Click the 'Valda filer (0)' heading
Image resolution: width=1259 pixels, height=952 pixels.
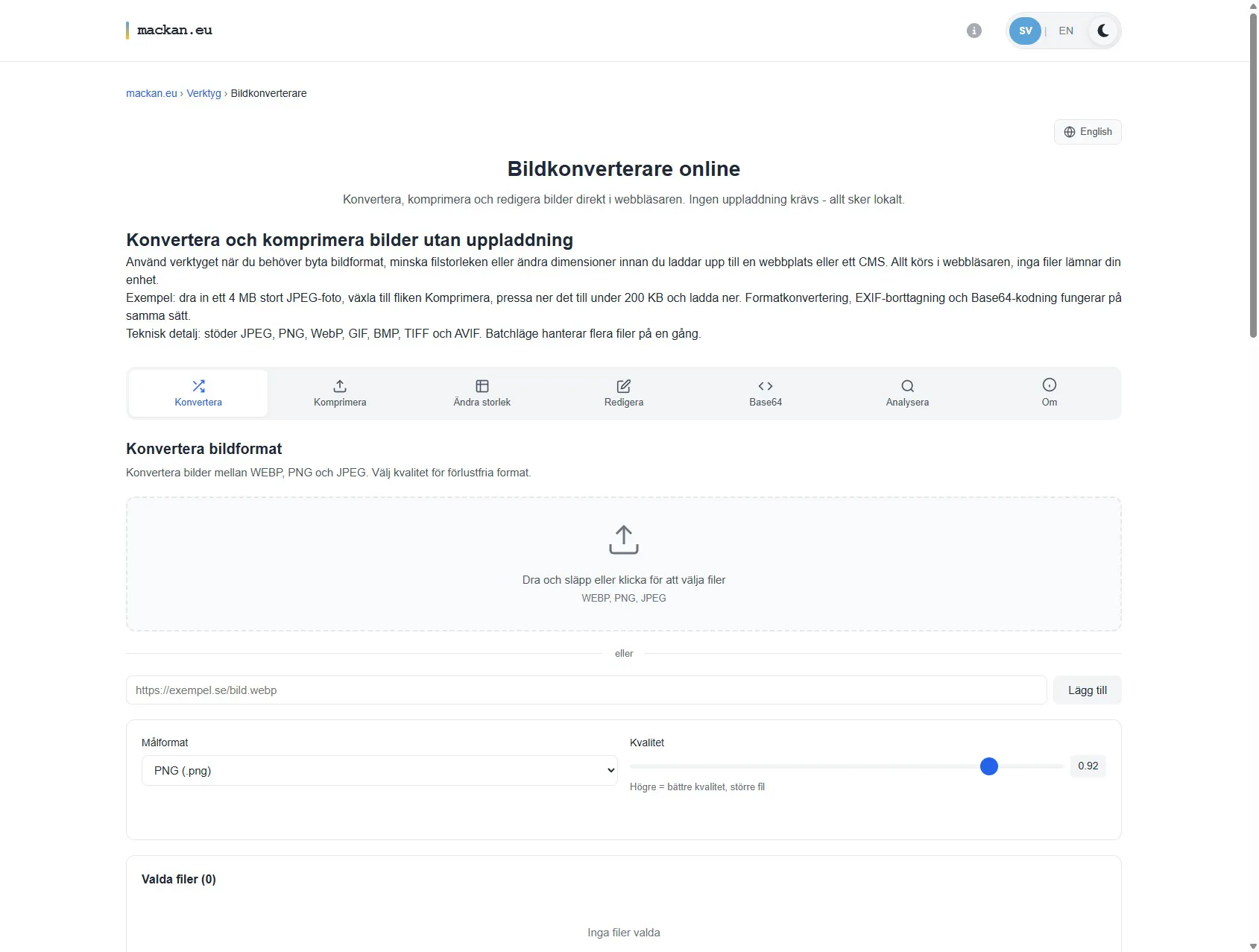pyautogui.click(x=179, y=879)
